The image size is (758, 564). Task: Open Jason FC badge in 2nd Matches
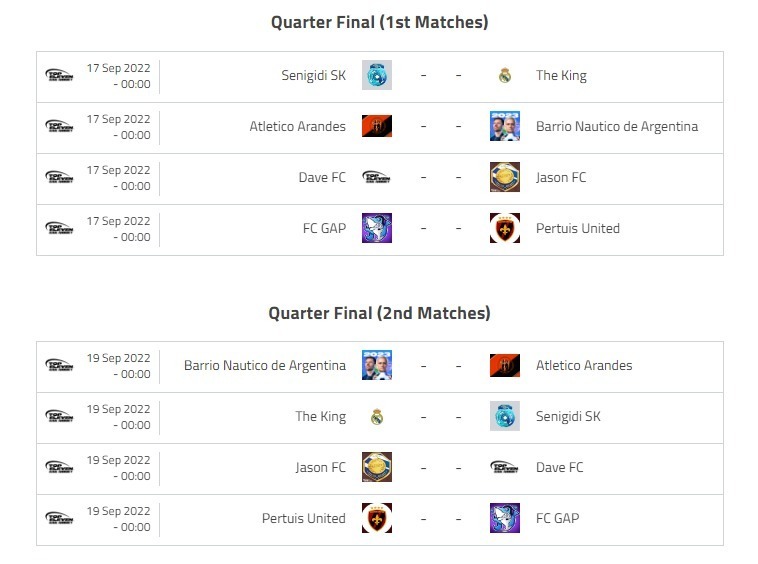click(376, 467)
